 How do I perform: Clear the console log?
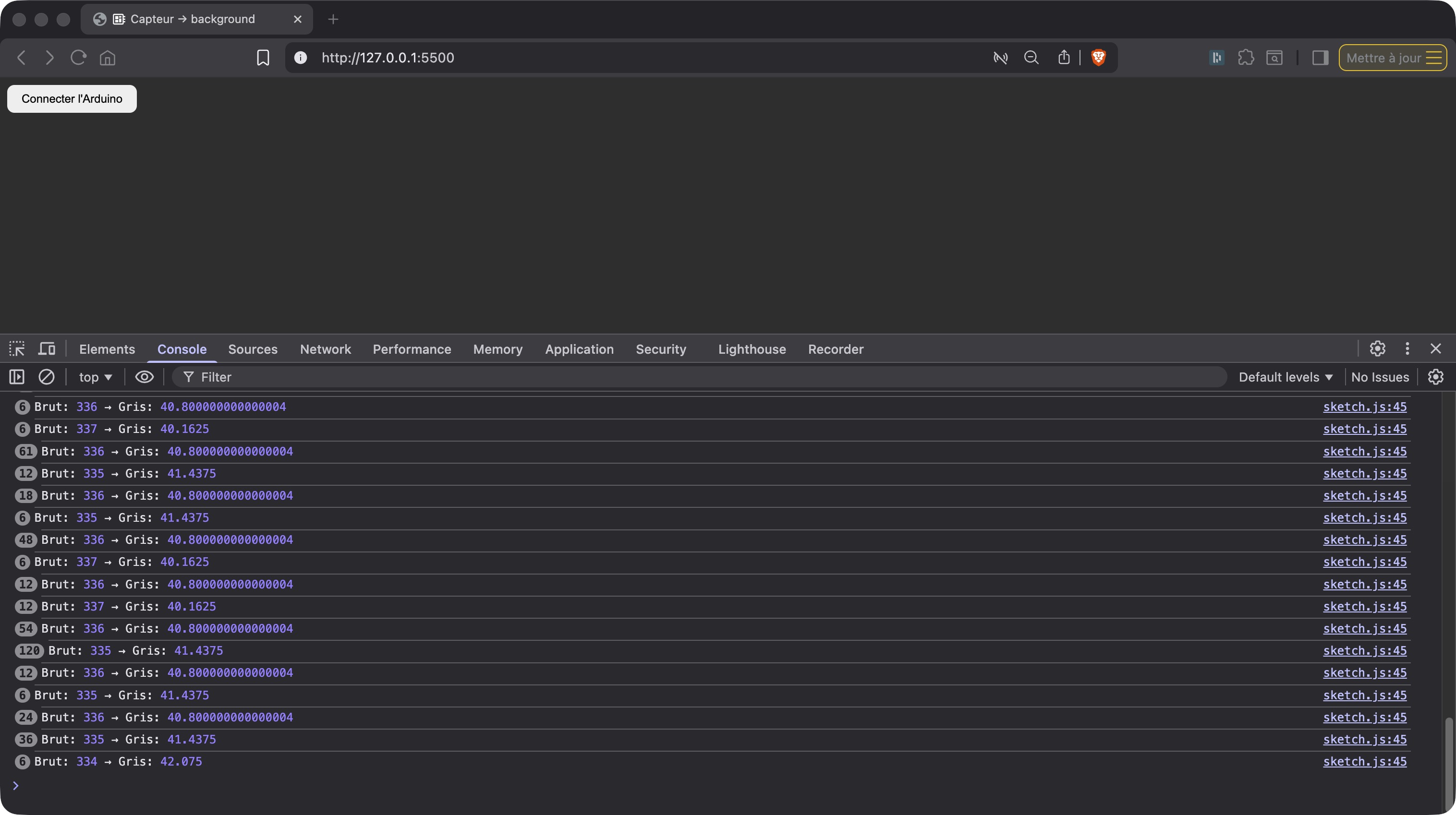tap(47, 377)
